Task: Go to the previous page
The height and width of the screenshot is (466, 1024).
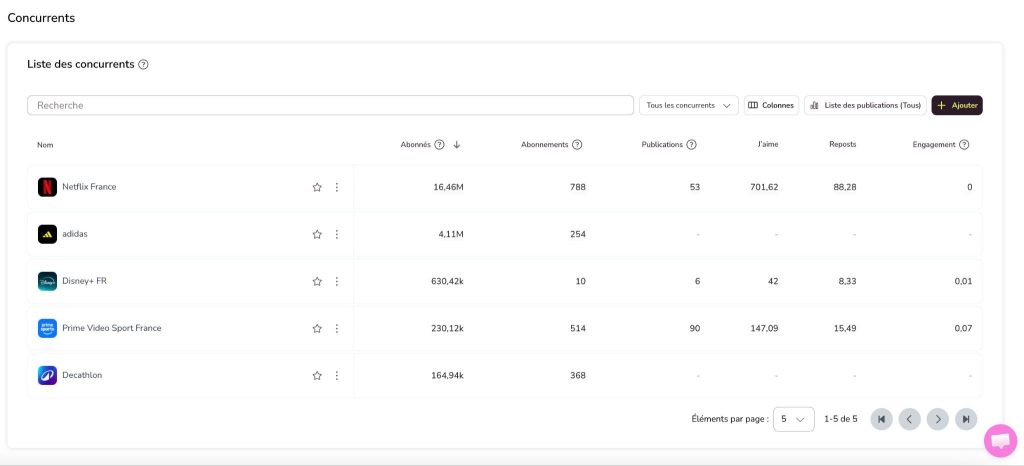Action: pos(909,419)
